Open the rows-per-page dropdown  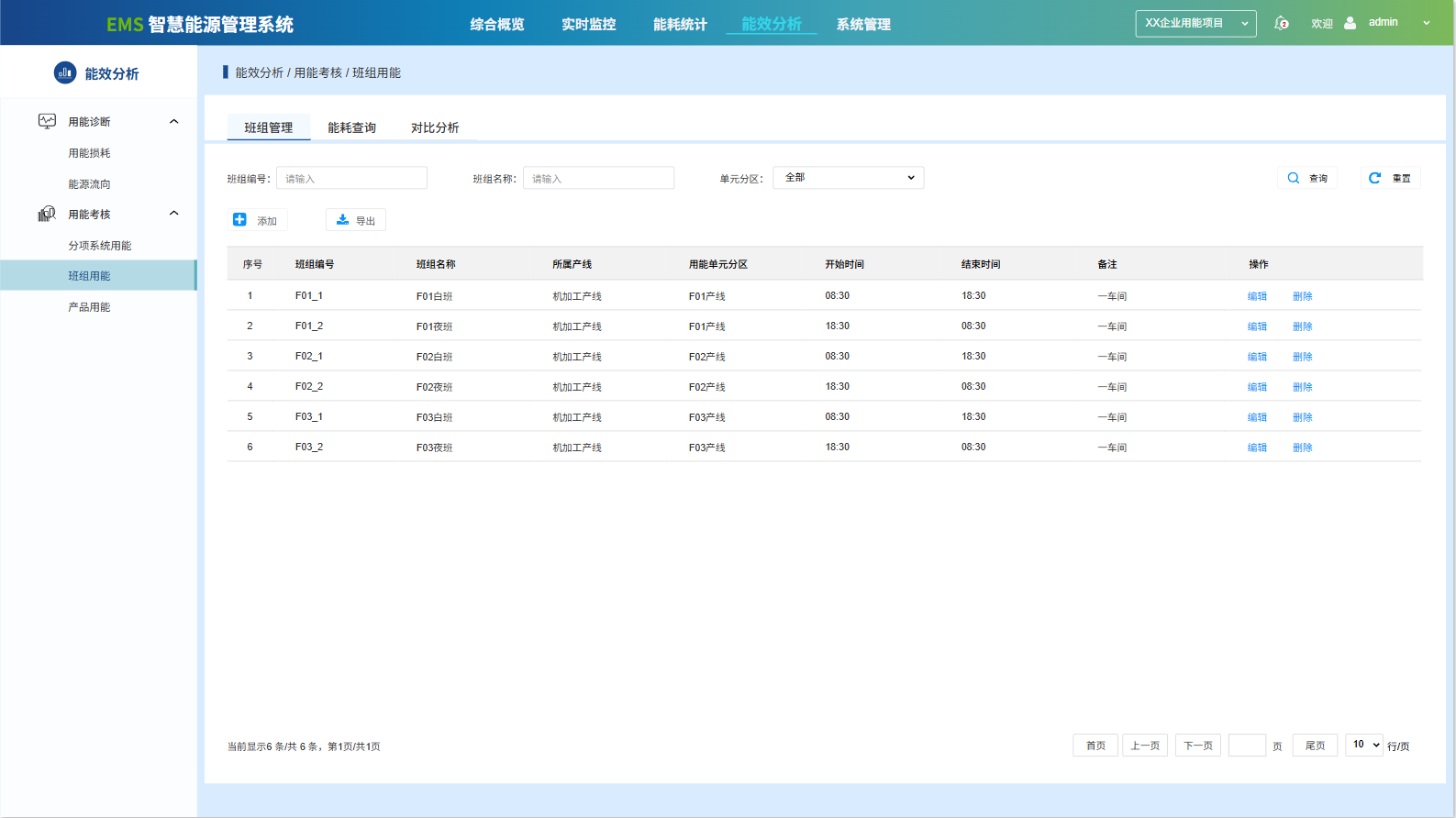1363,745
